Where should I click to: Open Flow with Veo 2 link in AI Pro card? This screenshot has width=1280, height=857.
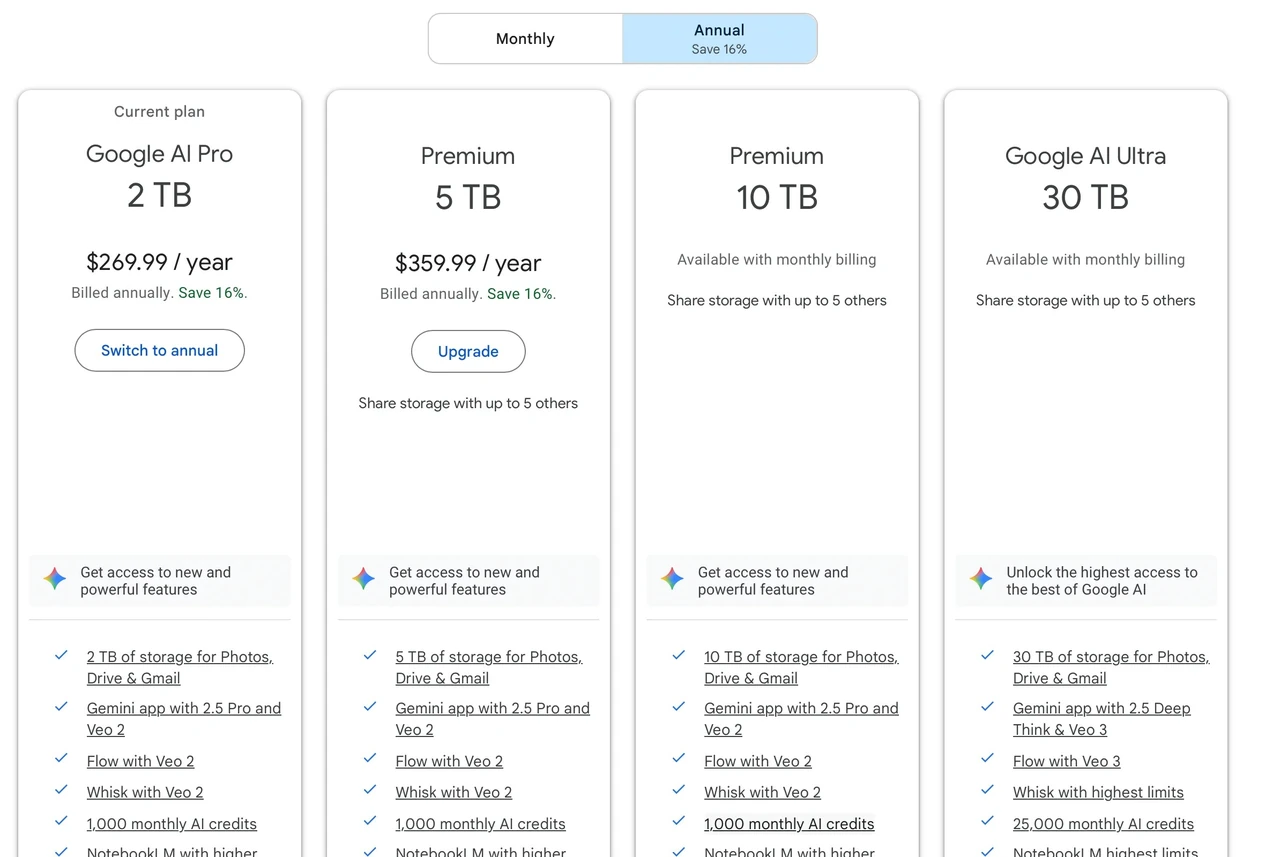(x=141, y=761)
